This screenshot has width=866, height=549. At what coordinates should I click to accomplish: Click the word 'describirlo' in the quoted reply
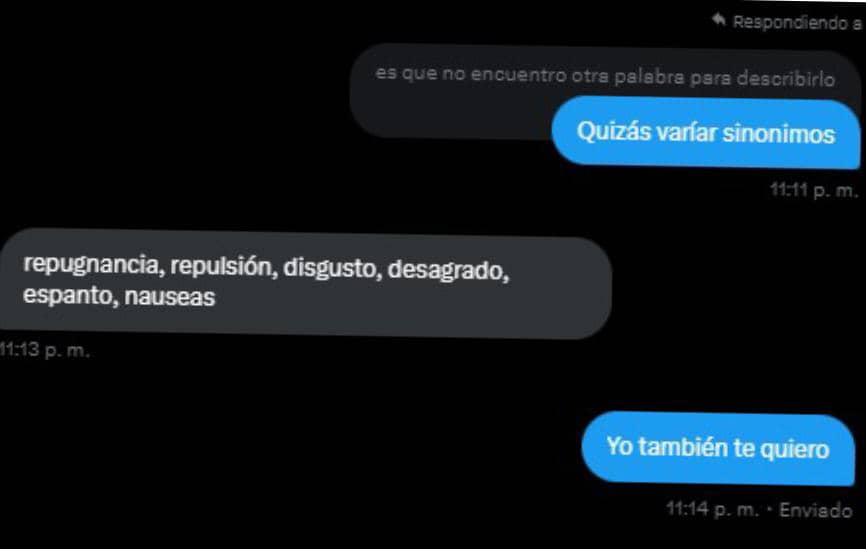(x=786, y=78)
